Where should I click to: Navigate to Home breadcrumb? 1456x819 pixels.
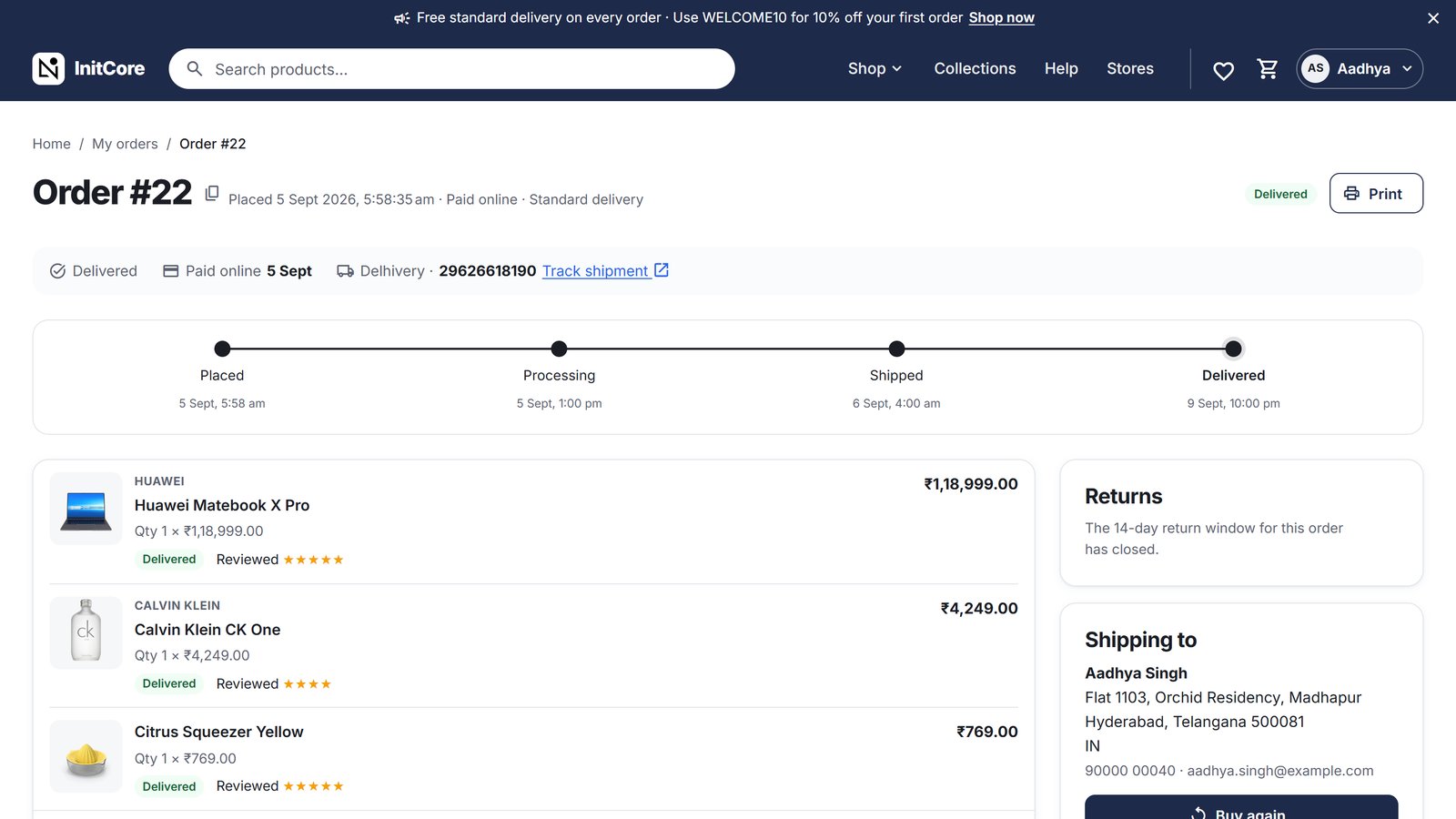pos(52,144)
